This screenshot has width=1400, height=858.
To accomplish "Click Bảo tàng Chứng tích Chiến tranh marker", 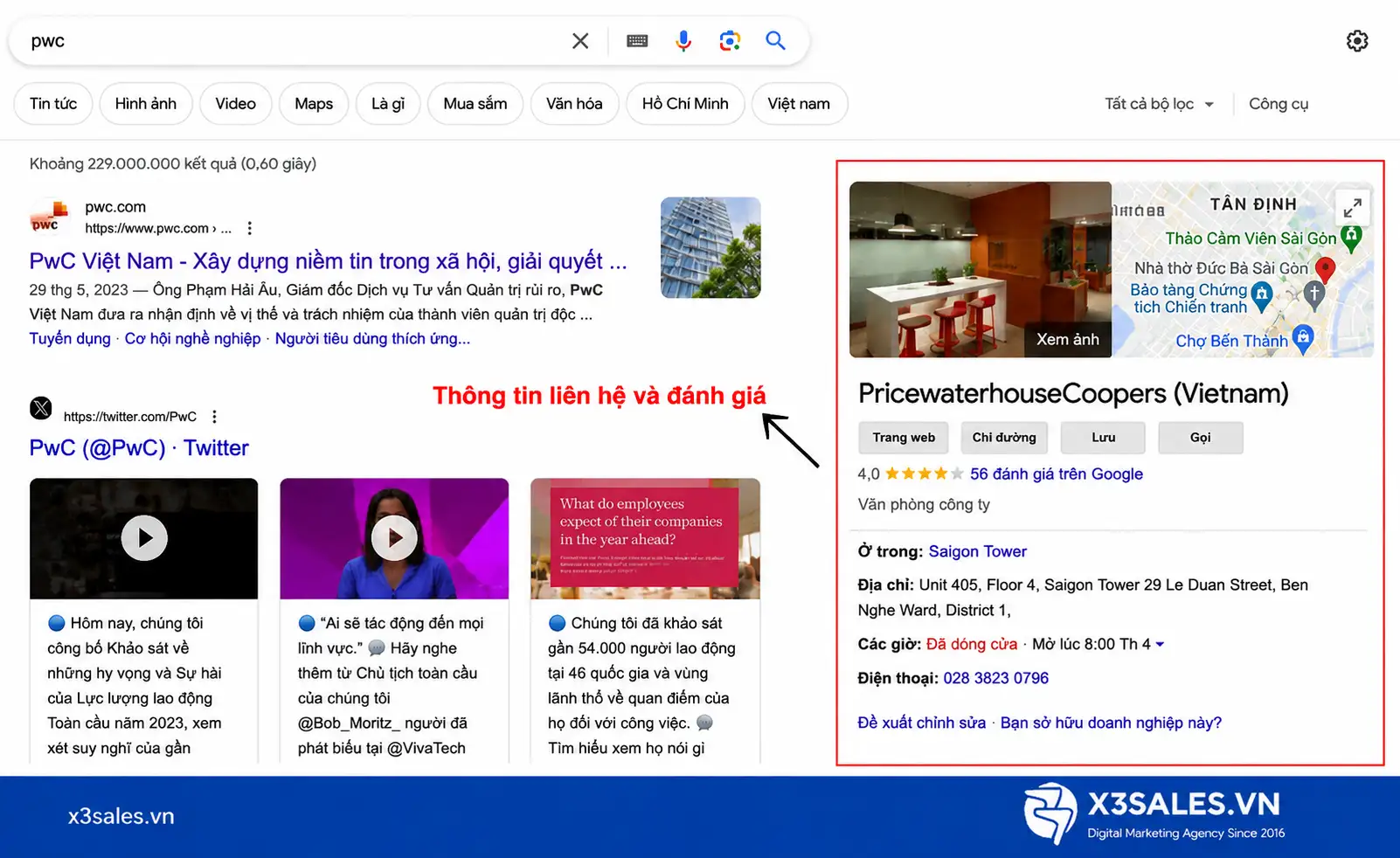I will (1261, 295).
